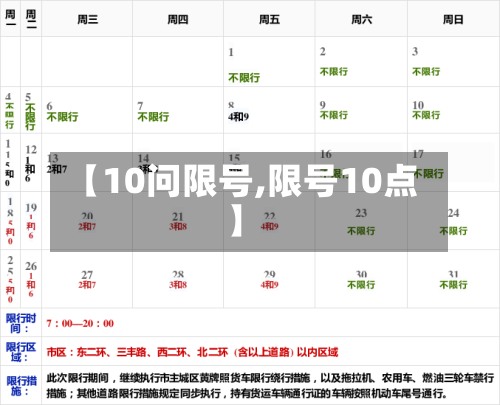Click the blue 限行措施 row label
This screenshot has width=500, height=405.
(21, 386)
